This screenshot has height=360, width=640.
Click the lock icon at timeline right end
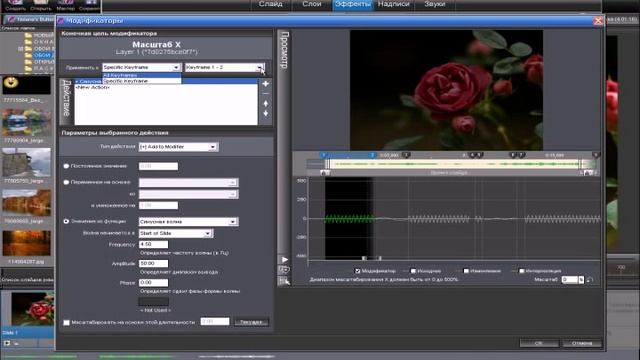point(587,173)
